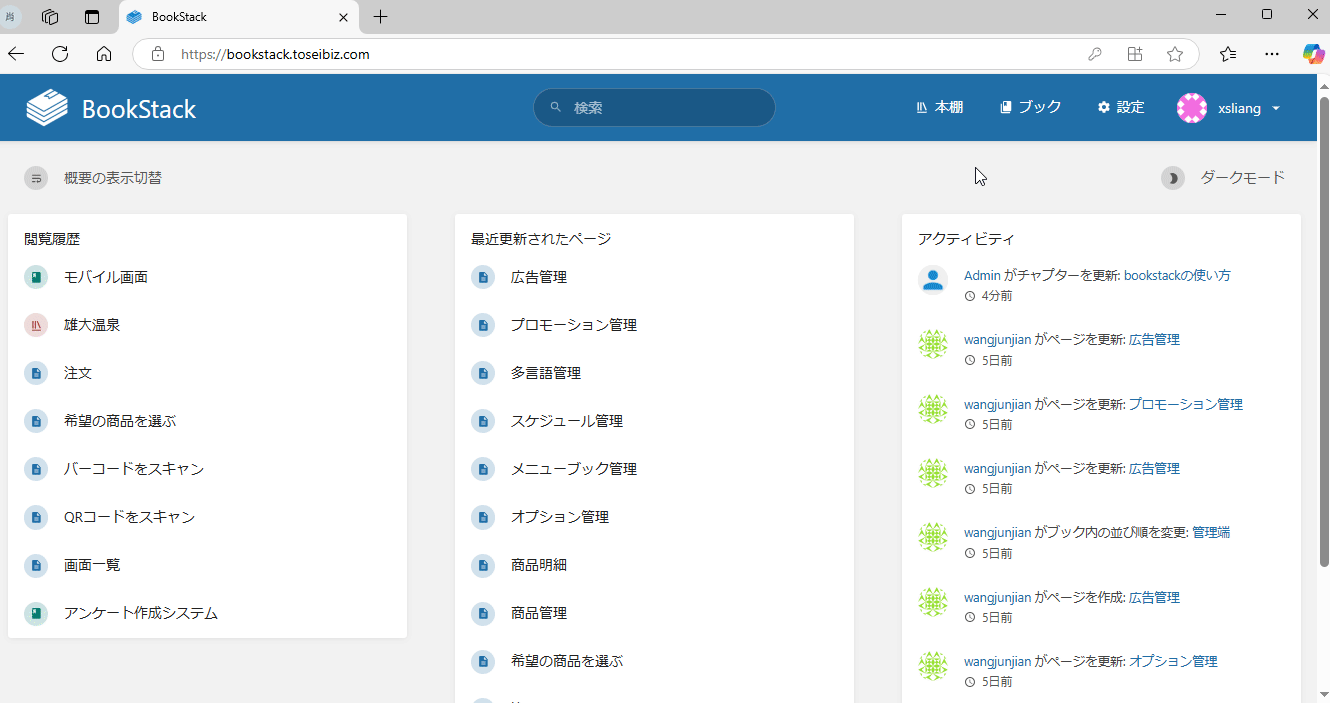
Task: Open browser settings and more menu
Action: pos(1271,54)
